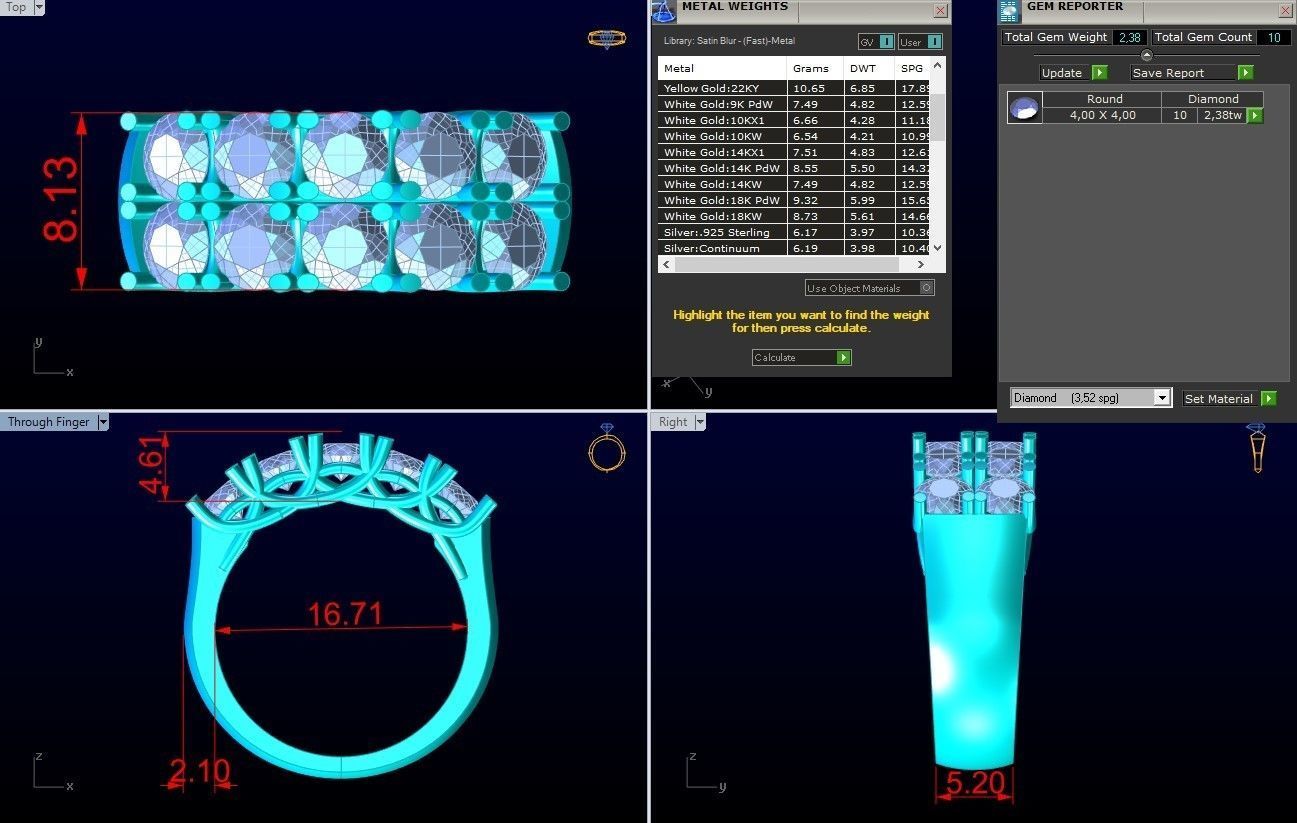The width and height of the screenshot is (1297, 823).
Task: Click horizontal scrollbar right arrow in metal list
Action: point(921,265)
